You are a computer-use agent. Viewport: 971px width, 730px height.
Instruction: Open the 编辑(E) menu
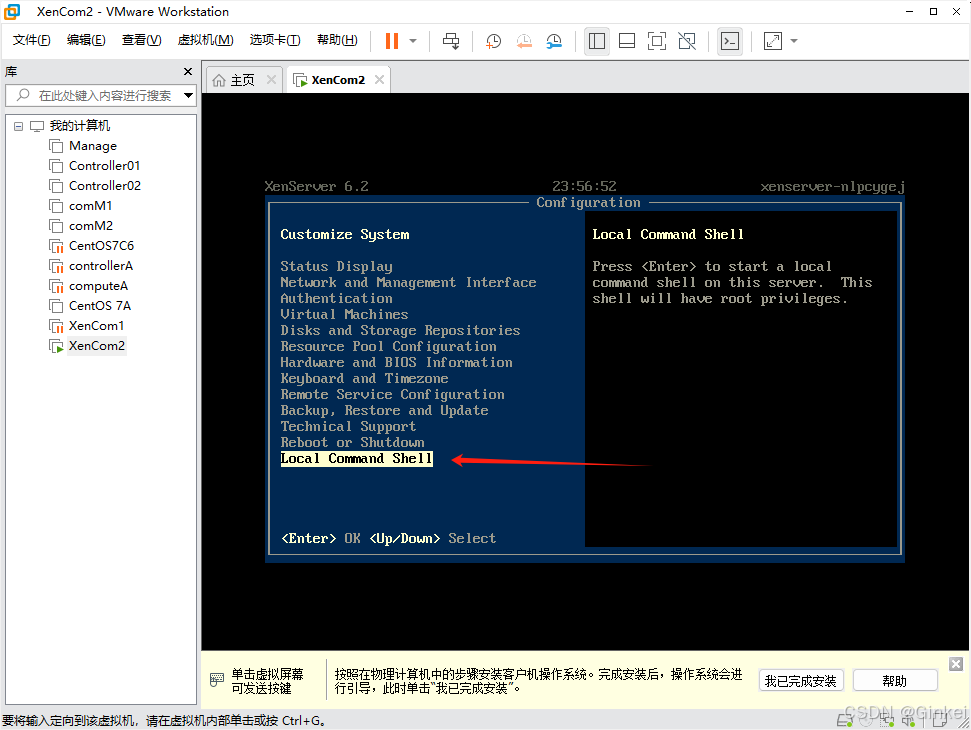86,40
